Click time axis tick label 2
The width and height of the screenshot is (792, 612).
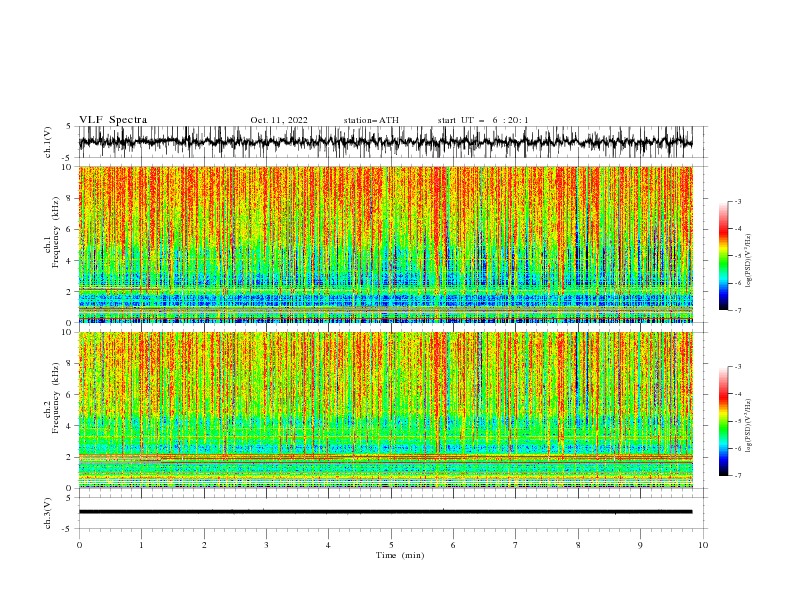pos(204,545)
